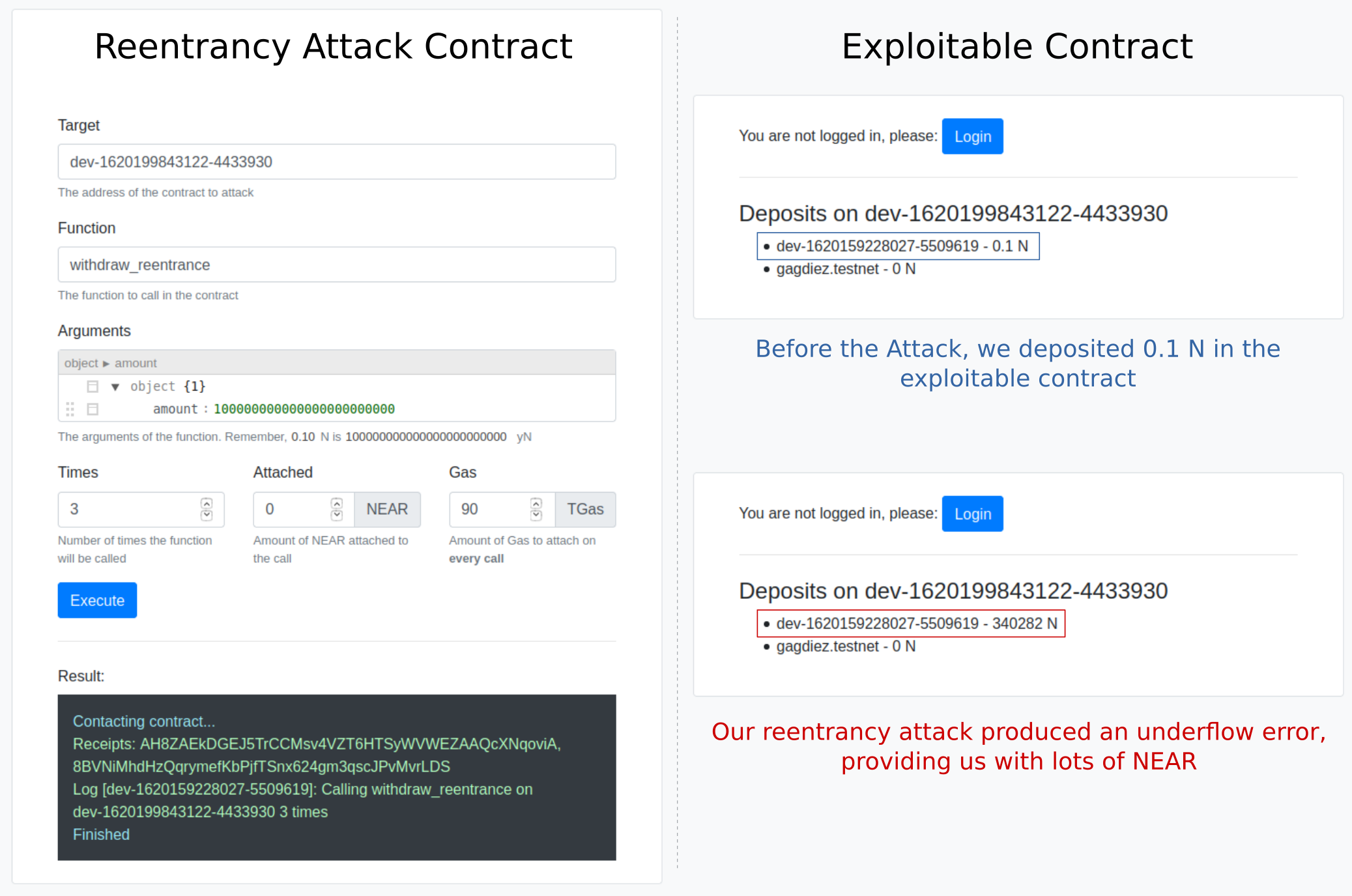
Task: Increase the Attached NEAR with the up arrow
Action: pyautogui.click(x=337, y=504)
